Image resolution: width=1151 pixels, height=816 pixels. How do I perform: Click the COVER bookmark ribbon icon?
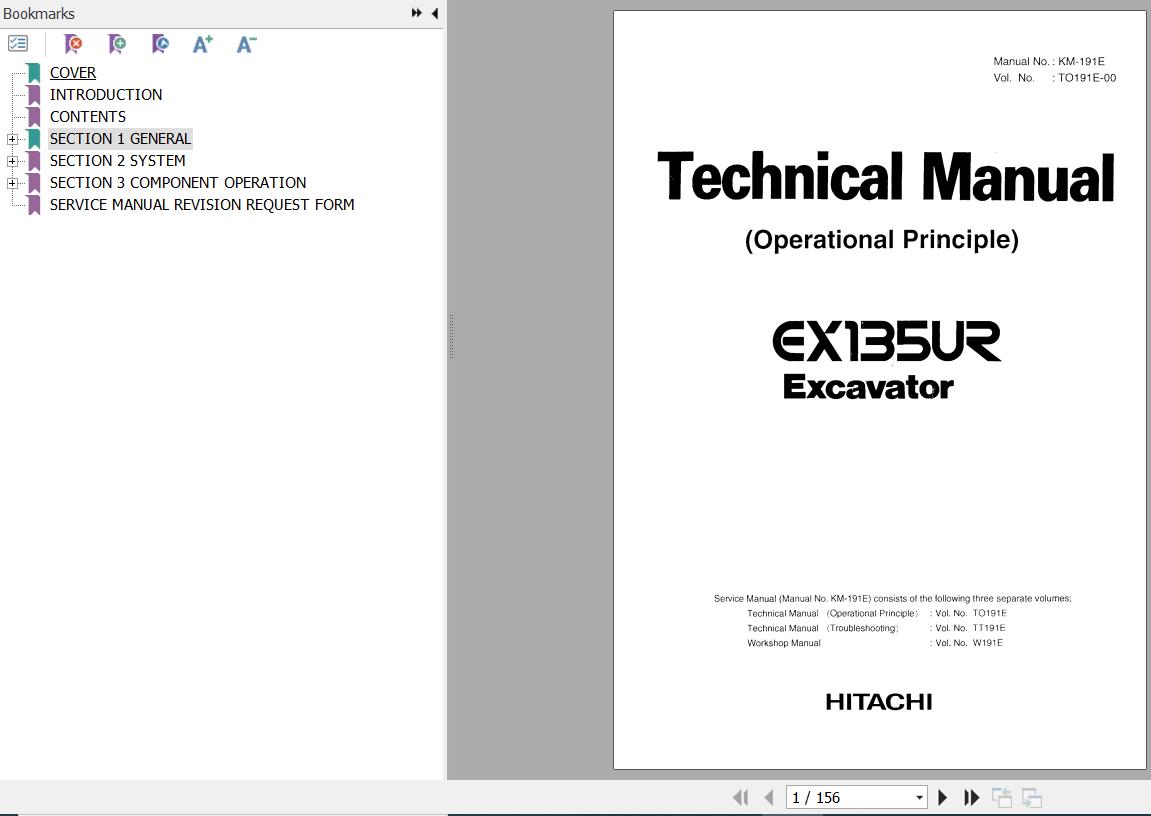[x=34, y=73]
